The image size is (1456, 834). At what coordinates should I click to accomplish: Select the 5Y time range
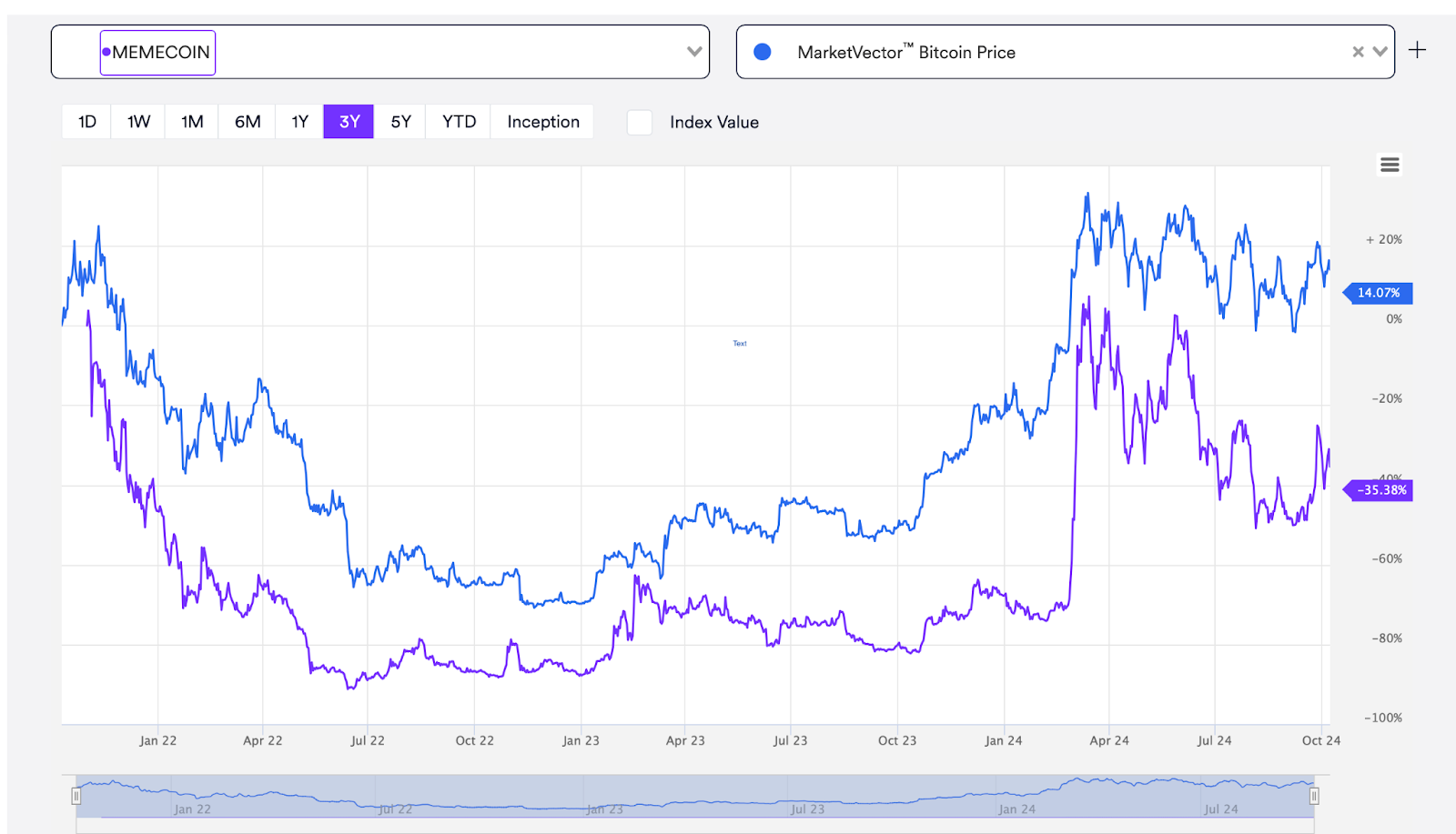[401, 122]
